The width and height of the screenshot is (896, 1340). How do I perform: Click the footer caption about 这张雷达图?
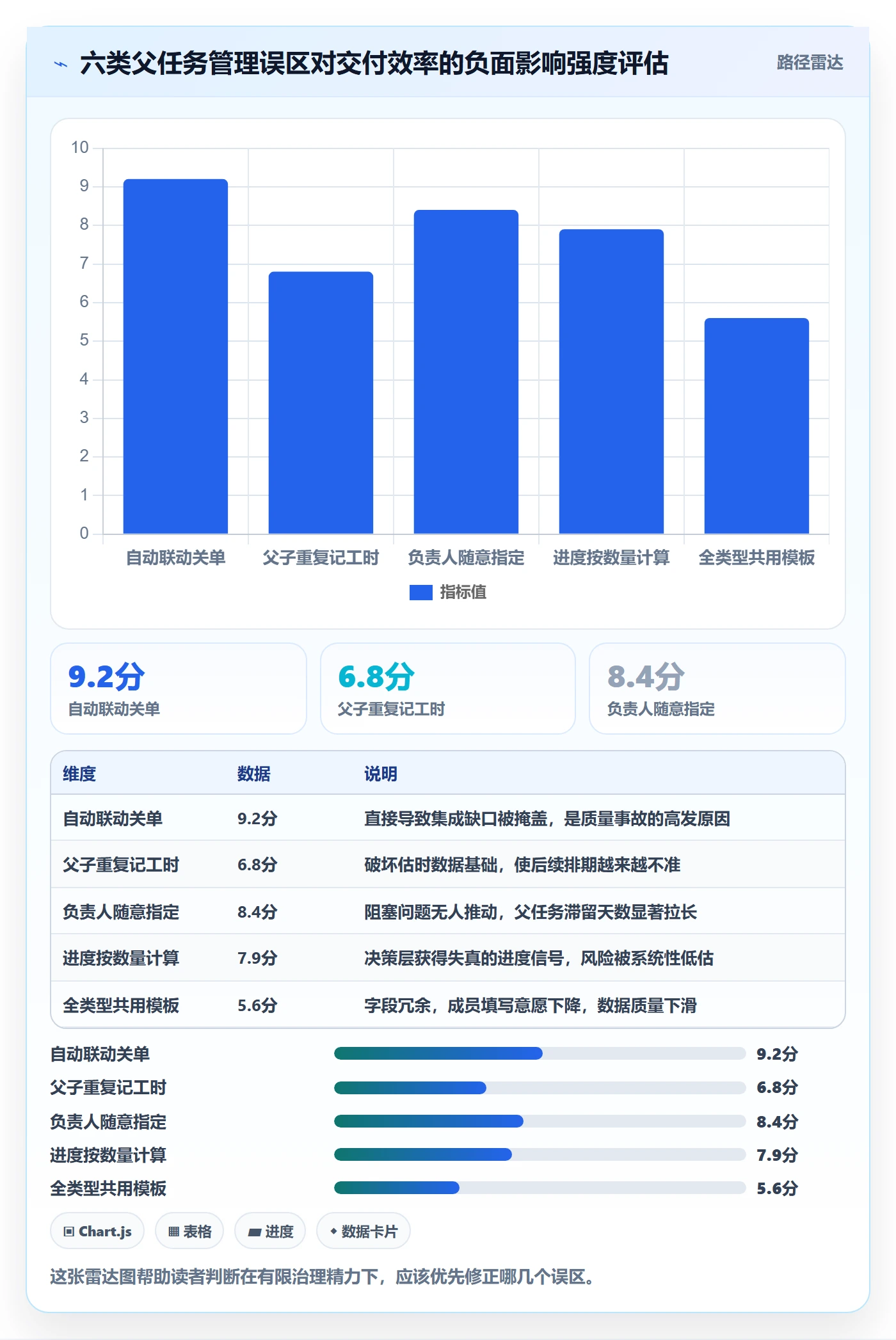(324, 1277)
